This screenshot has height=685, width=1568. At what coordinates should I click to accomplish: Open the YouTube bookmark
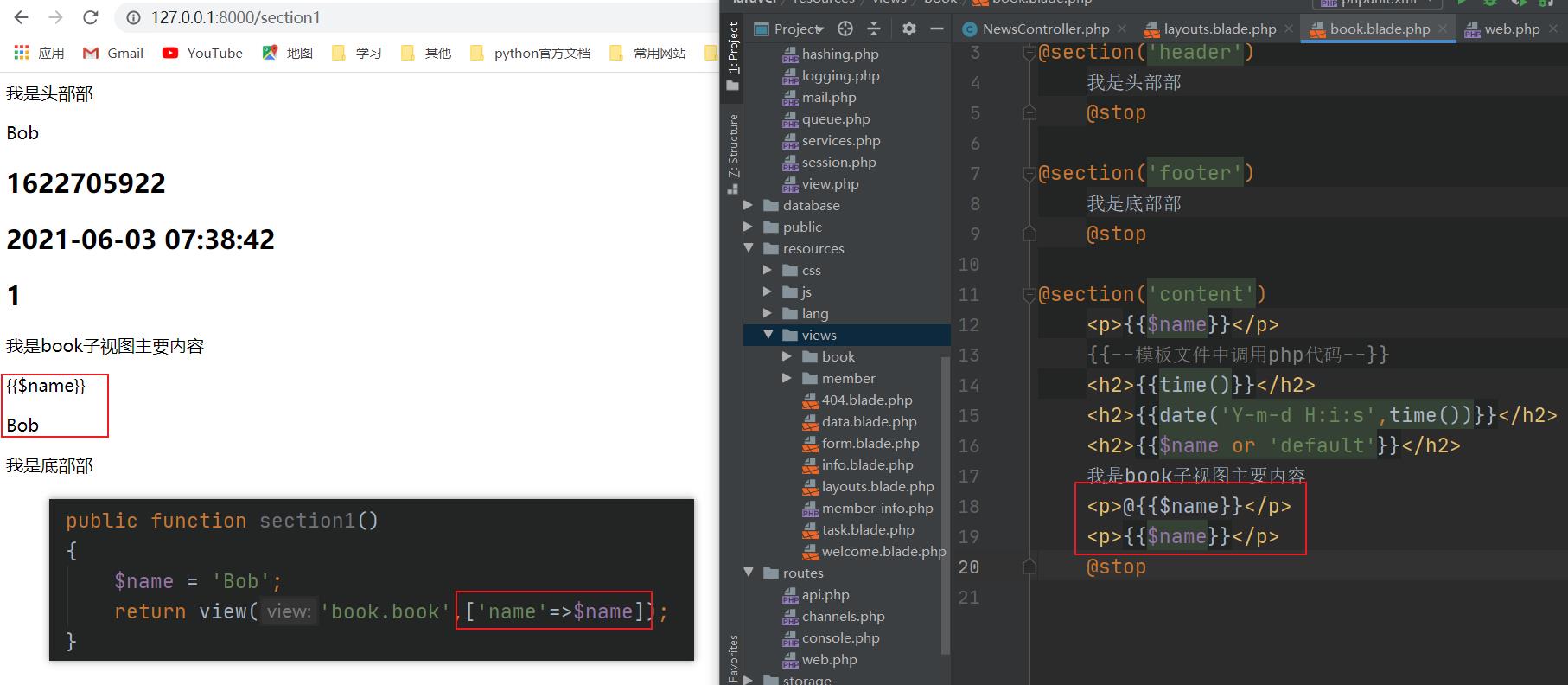coord(202,53)
